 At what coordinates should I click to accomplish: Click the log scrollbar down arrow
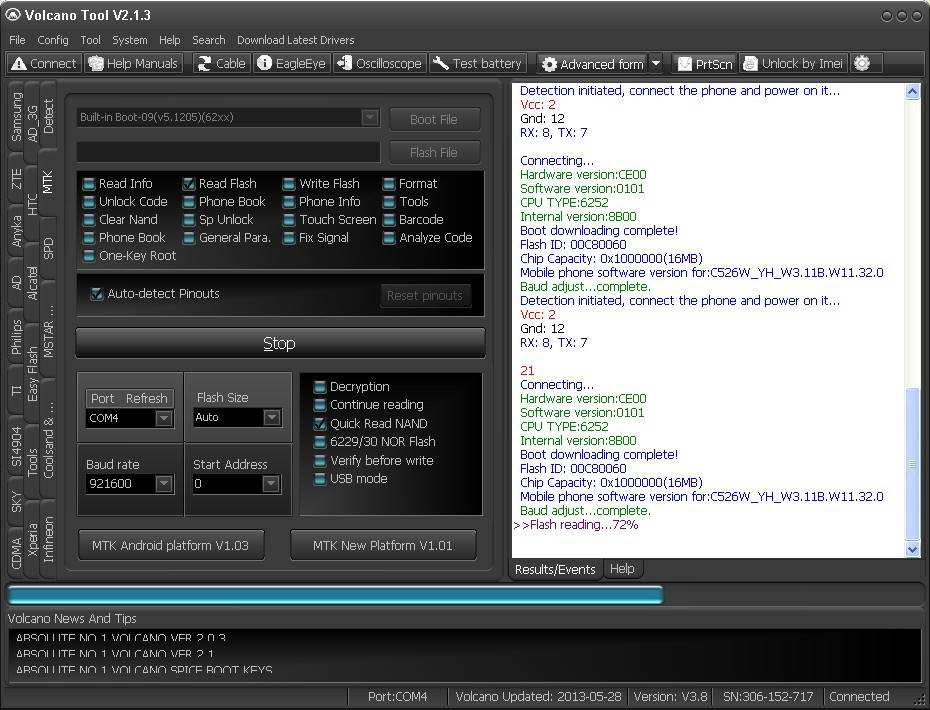(x=912, y=549)
